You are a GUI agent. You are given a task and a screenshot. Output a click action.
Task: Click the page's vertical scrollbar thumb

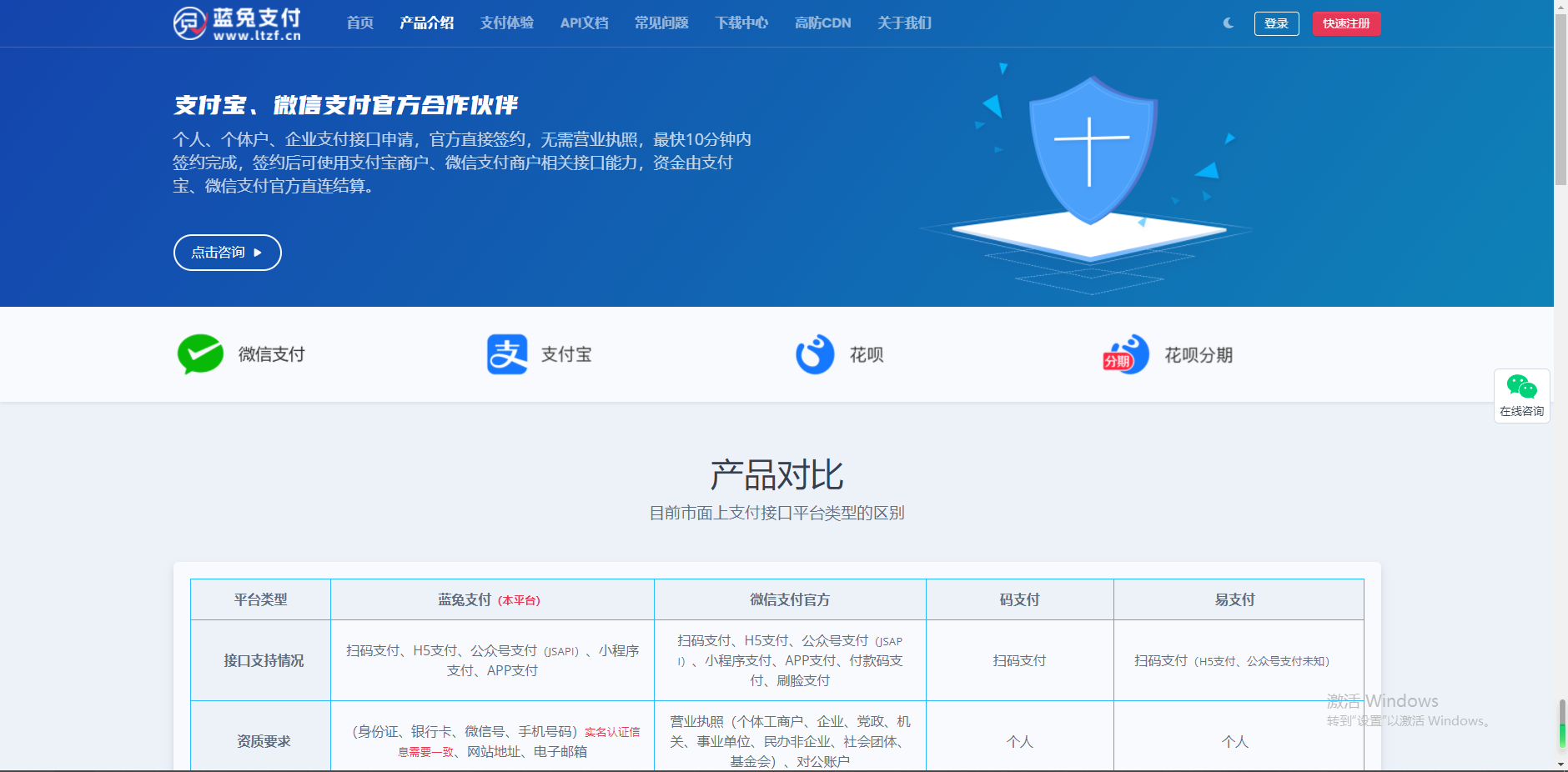click(1560, 98)
